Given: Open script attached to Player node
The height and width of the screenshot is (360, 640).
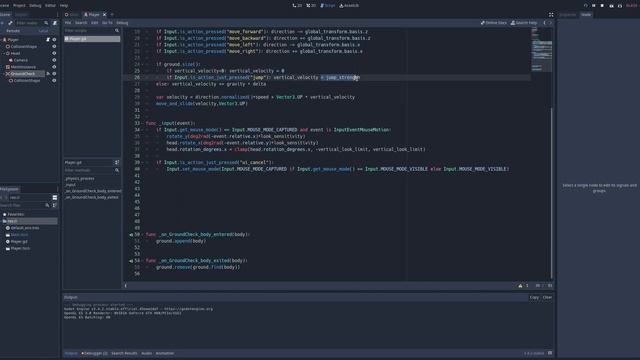Looking at the screenshot, I should [48, 40].
